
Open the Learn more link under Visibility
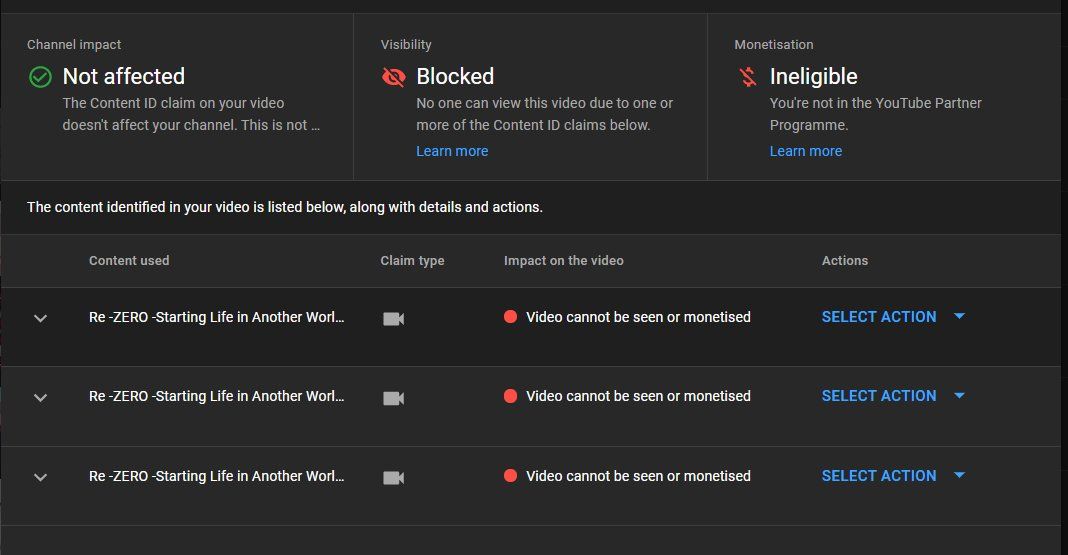(452, 151)
